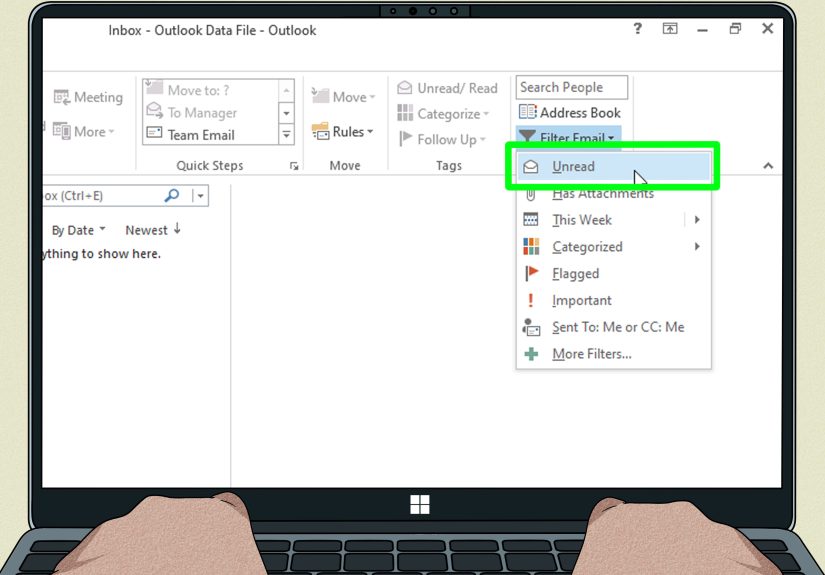
Task: Open Ribbon Display Options icon
Action: [670, 29]
